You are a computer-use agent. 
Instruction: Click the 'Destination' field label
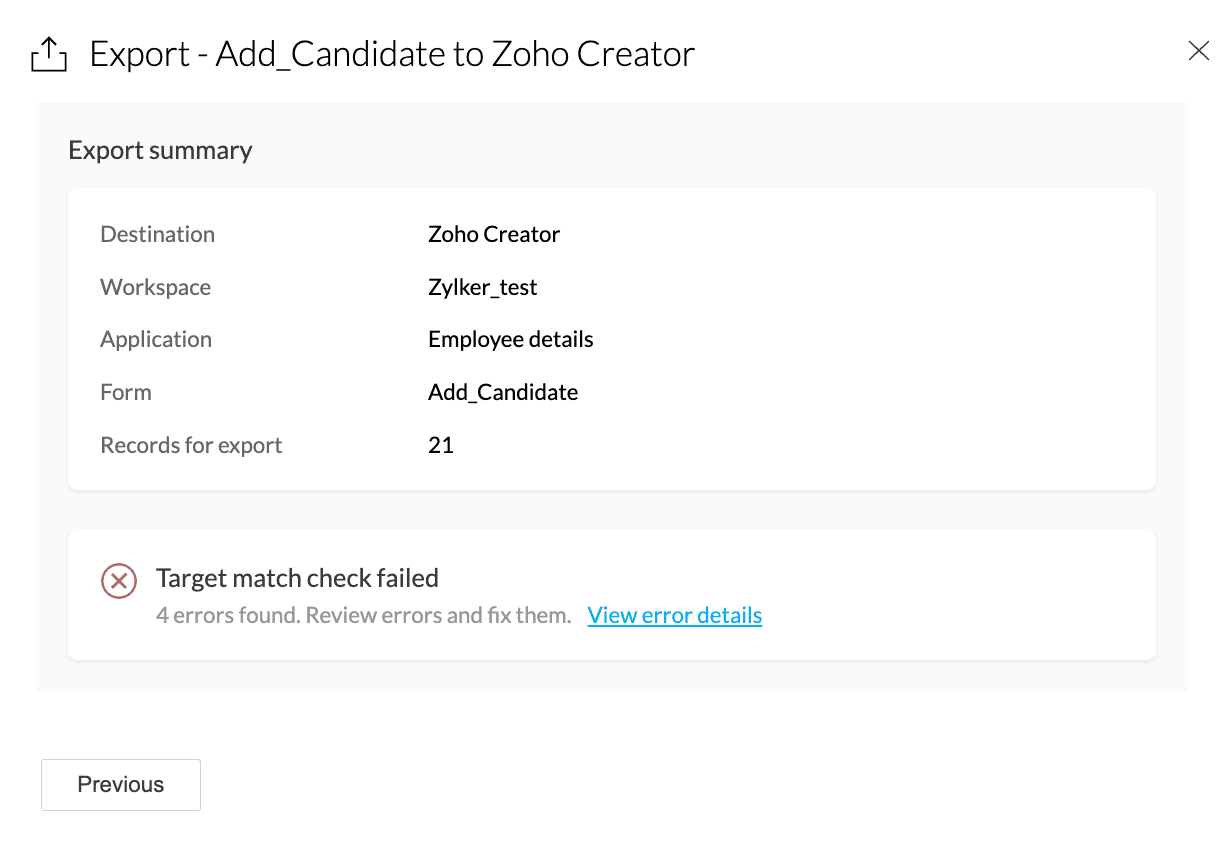157,234
